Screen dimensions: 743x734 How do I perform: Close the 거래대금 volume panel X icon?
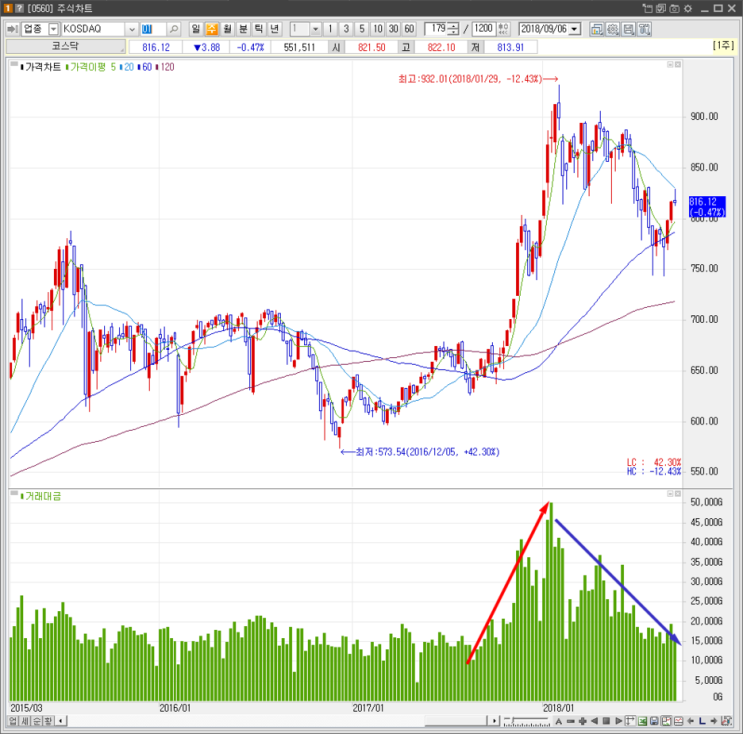point(678,494)
